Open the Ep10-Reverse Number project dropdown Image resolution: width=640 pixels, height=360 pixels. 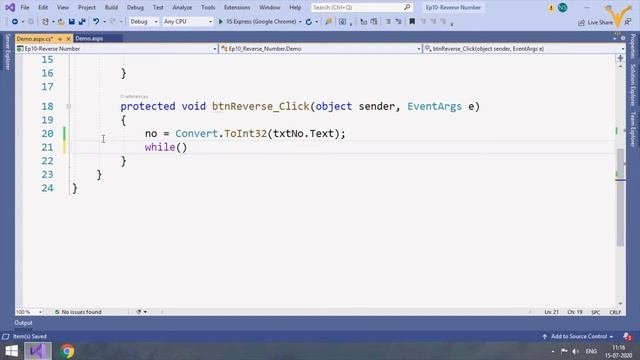tap(117, 49)
